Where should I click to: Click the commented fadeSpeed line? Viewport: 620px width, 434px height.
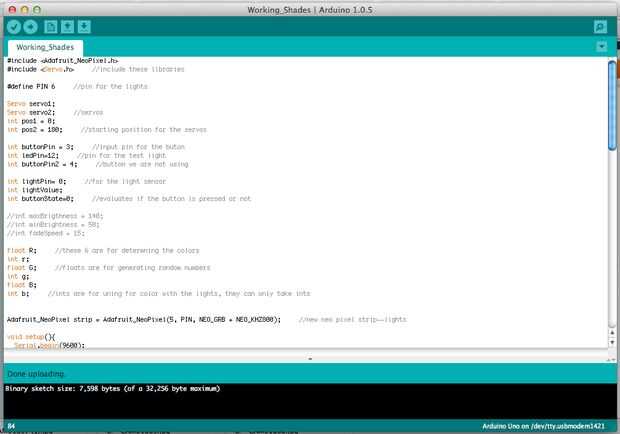click(x=46, y=233)
